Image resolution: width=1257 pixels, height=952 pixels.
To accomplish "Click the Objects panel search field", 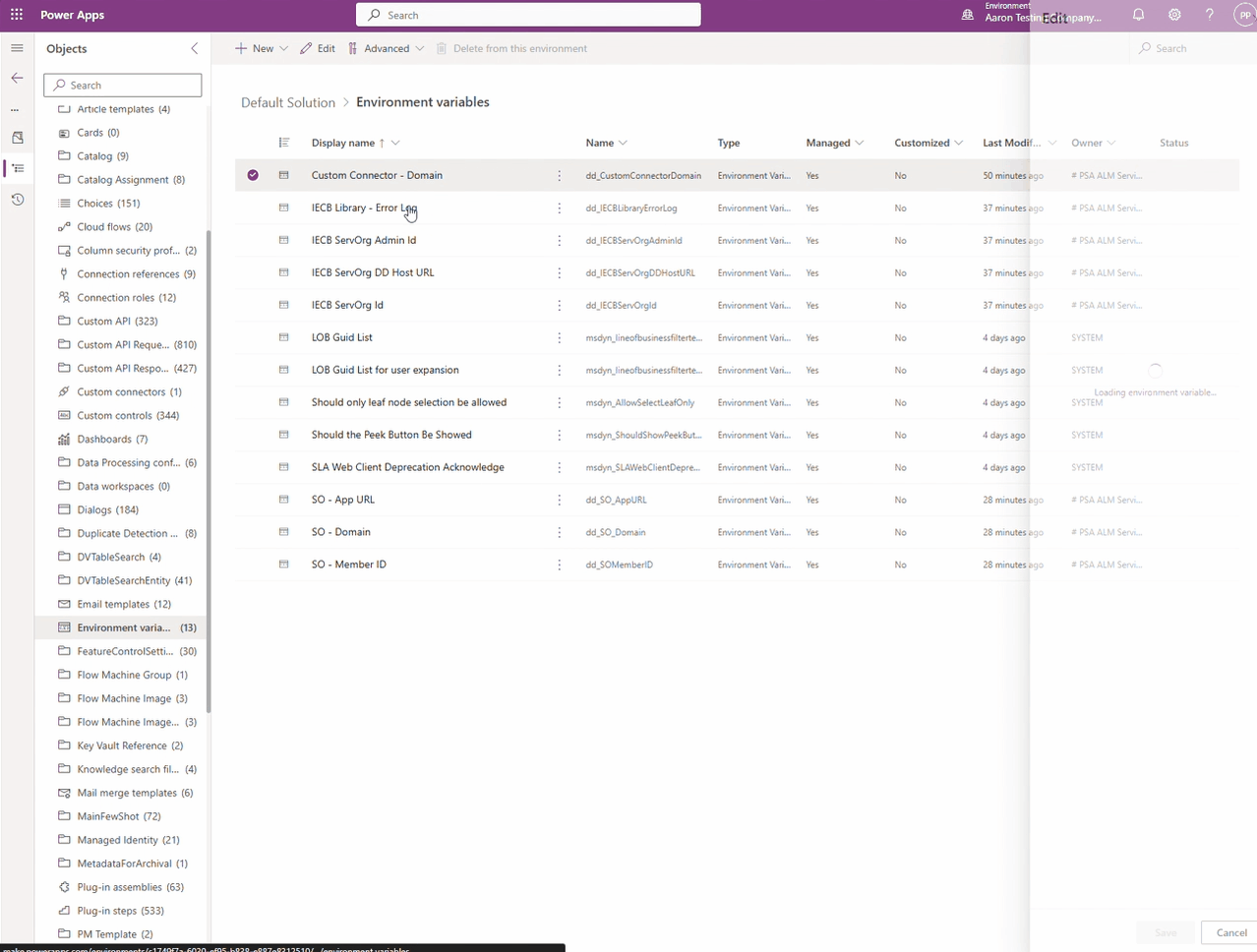I will coord(123,86).
